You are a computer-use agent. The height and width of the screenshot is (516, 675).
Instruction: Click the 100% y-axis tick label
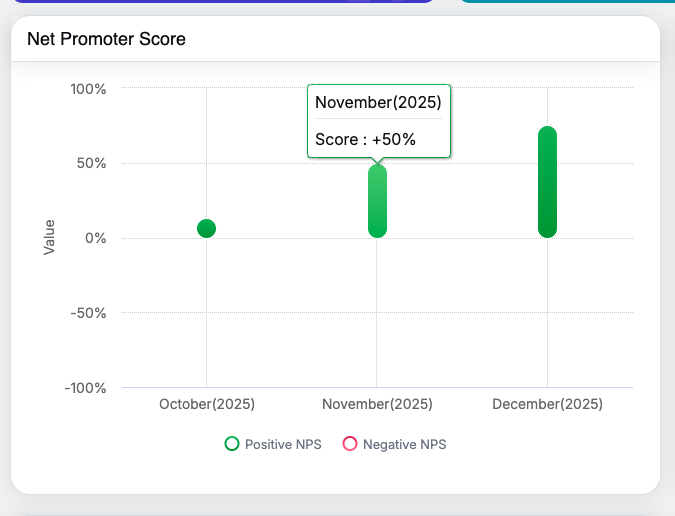click(88, 89)
